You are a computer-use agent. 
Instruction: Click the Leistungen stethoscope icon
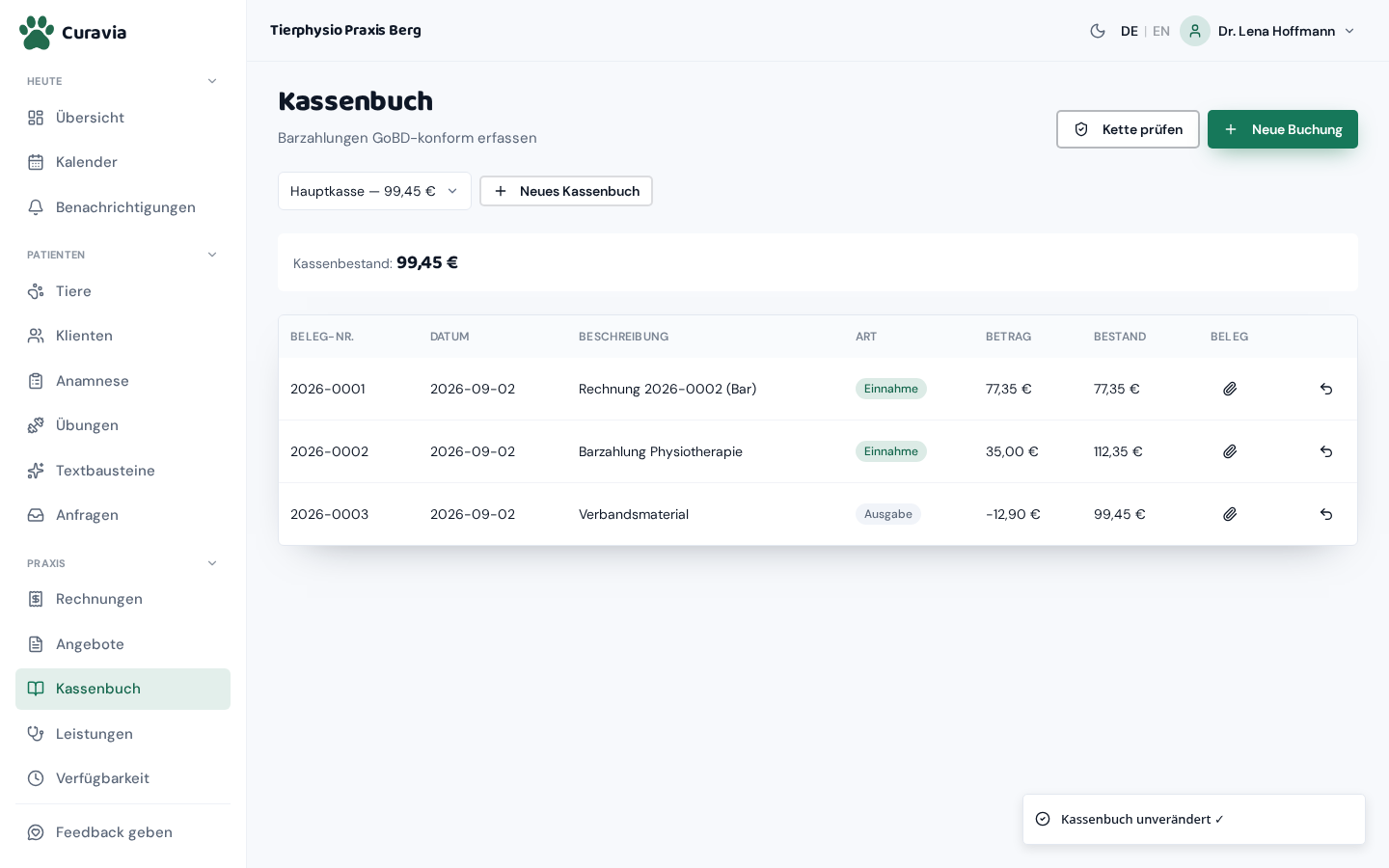(x=36, y=734)
